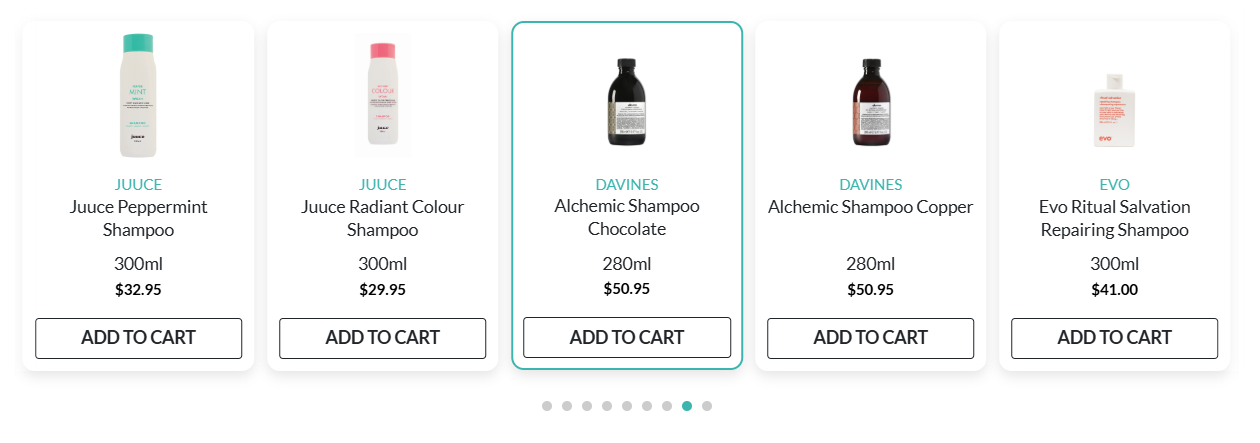Add Alchemic Shampoo Copper to cart

870,338
